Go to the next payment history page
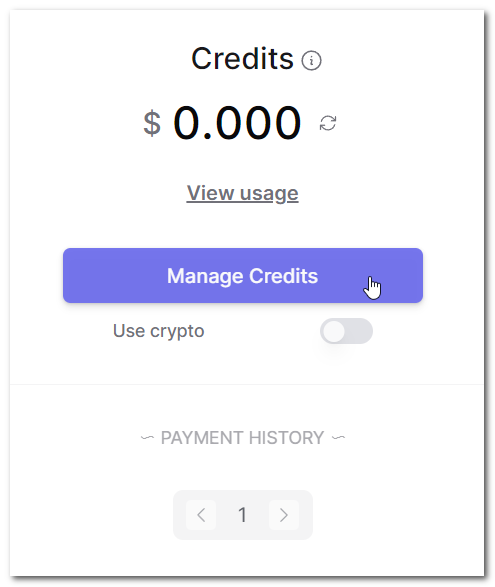The image size is (495, 587). (x=284, y=515)
